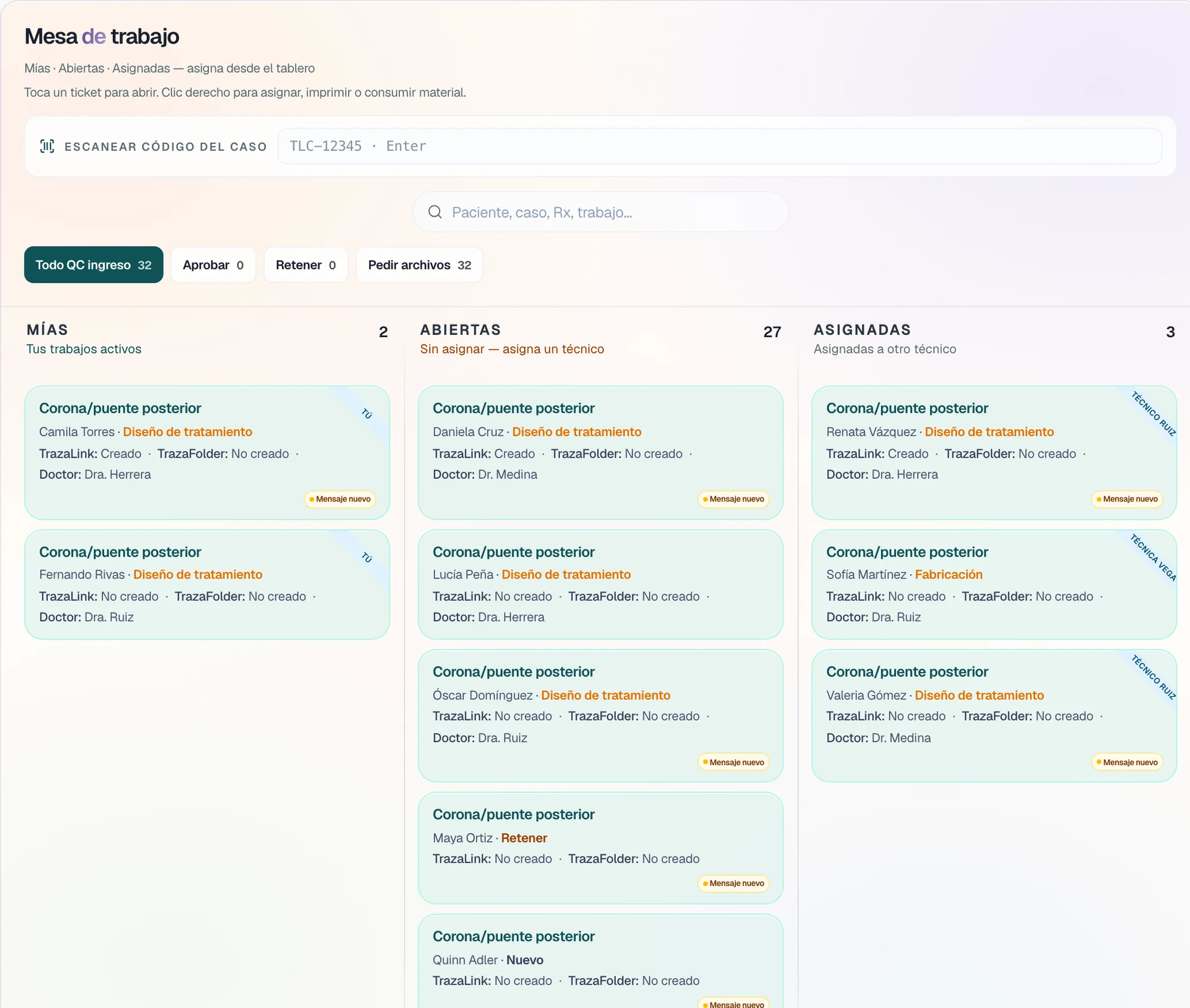Screen dimensions: 1190x1008
Task: Click TÉCNICO RUIZ ribbon on Renata Vázquez card
Action: [1153, 414]
